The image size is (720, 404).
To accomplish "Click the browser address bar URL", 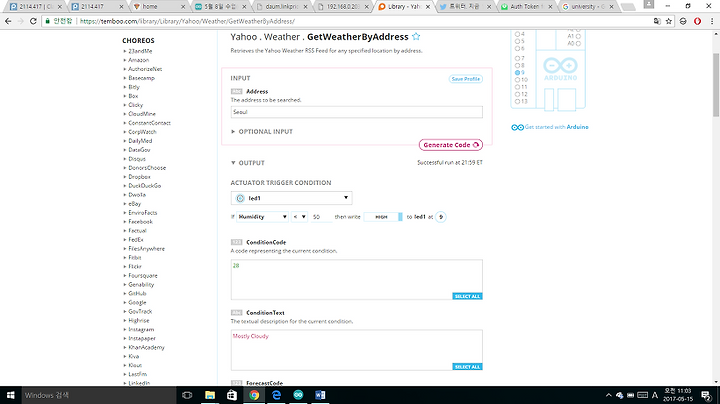I will pyautogui.click(x=187, y=21).
